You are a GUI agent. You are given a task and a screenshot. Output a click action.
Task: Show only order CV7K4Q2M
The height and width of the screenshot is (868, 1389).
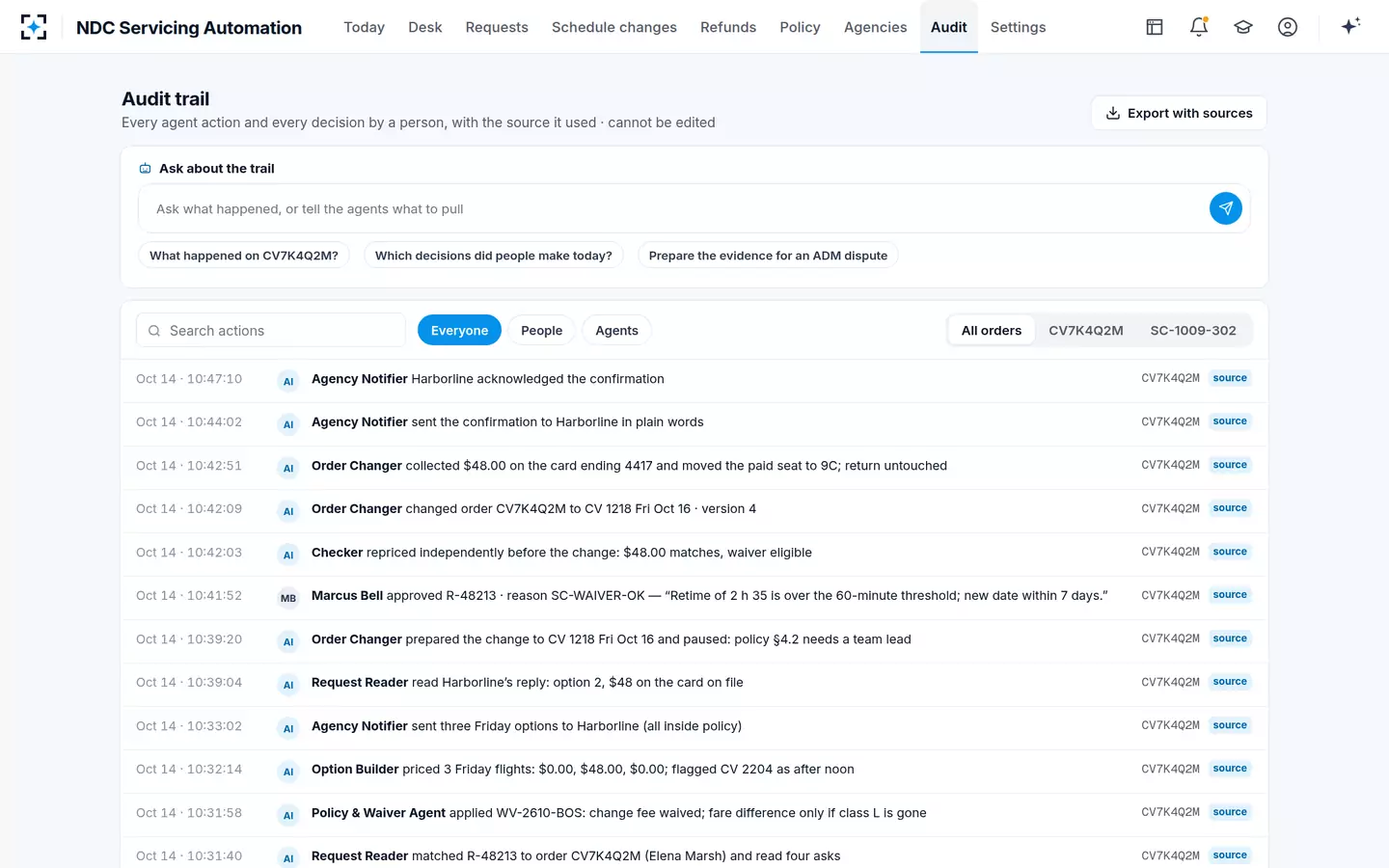[x=1086, y=330]
